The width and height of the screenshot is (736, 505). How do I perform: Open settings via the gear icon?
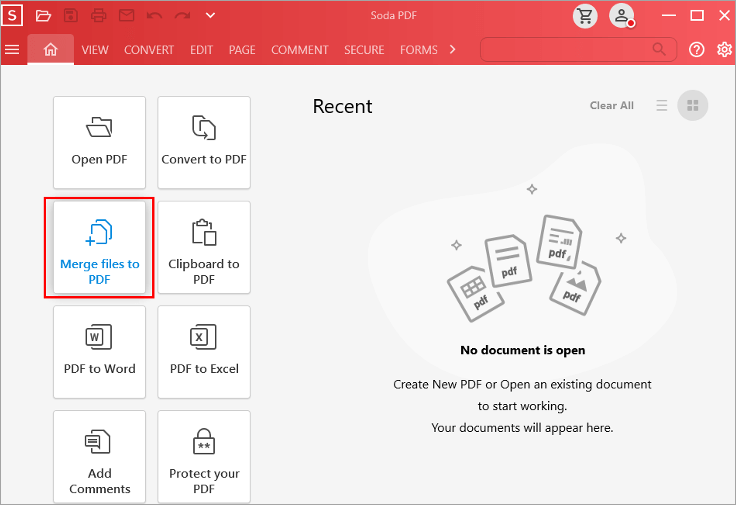tap(724, 49)
